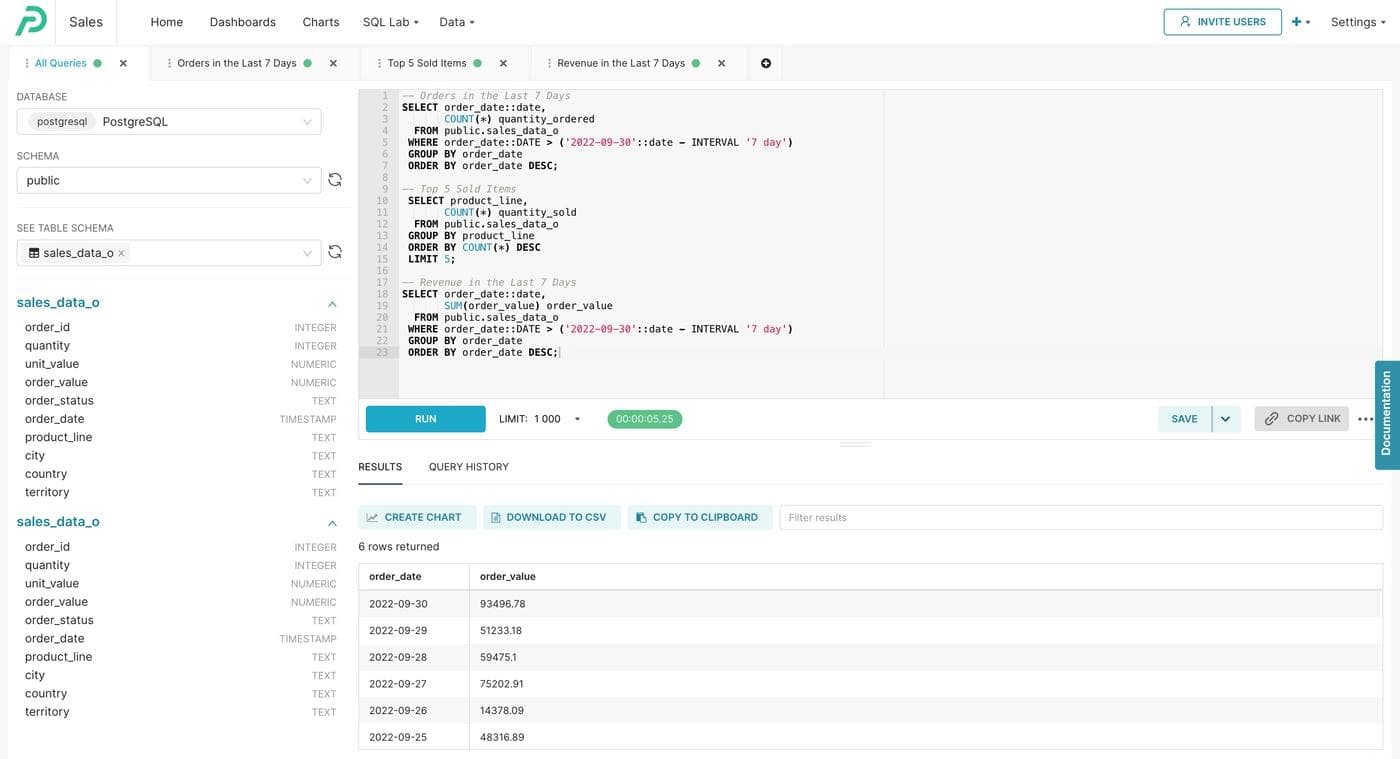Open the three-dots more options menu
Viewport: 1400px width, 759px height.
(x=1366, y=419)
